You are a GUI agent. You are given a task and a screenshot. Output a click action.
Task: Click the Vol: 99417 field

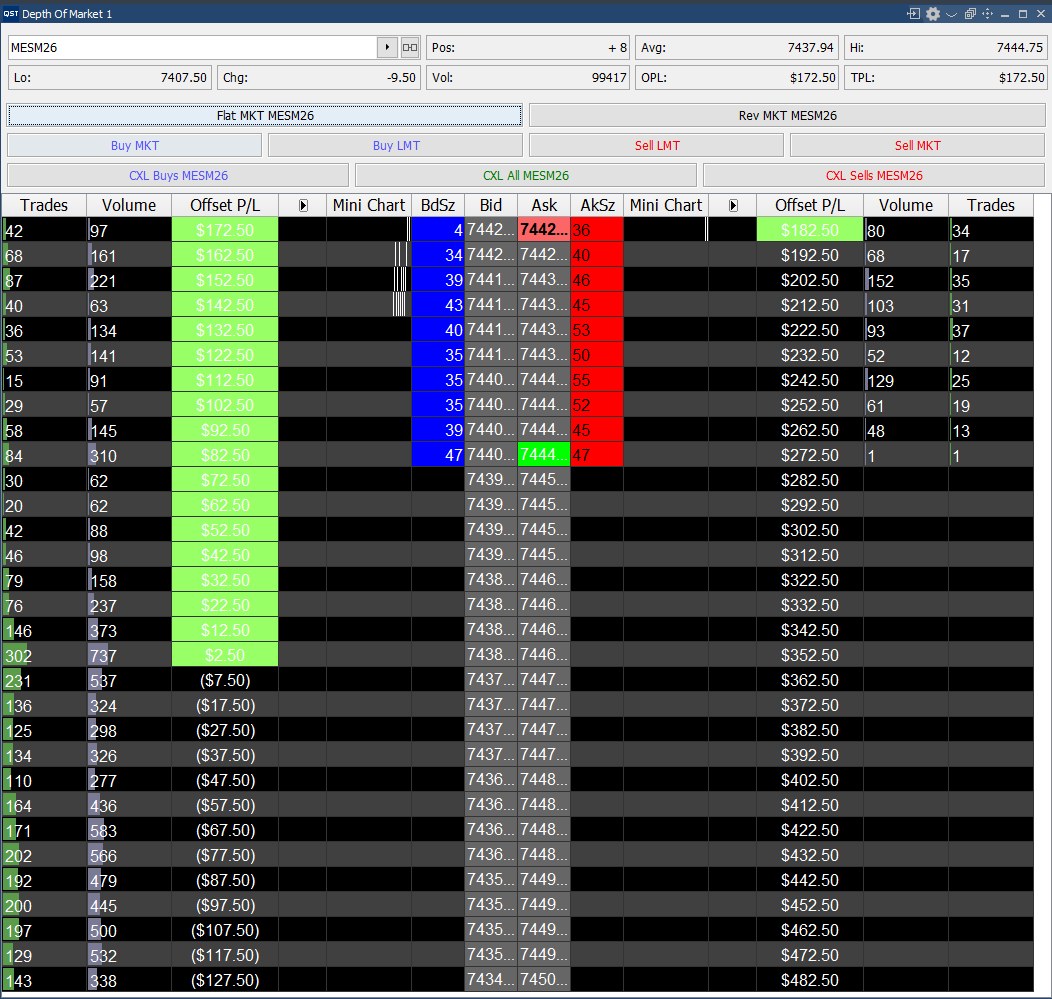528,78
